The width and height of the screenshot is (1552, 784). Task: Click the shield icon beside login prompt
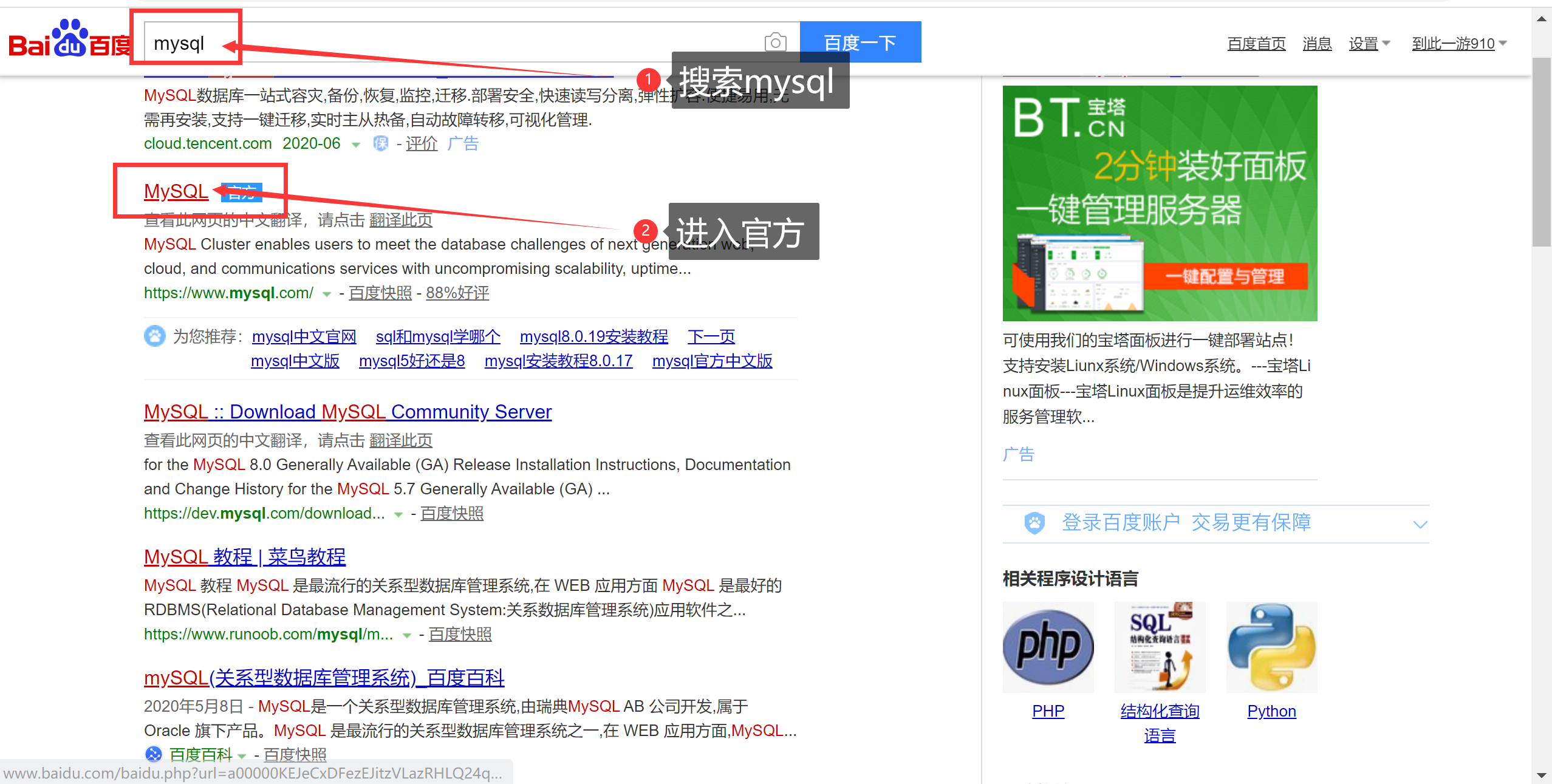tap(1034, 522)
